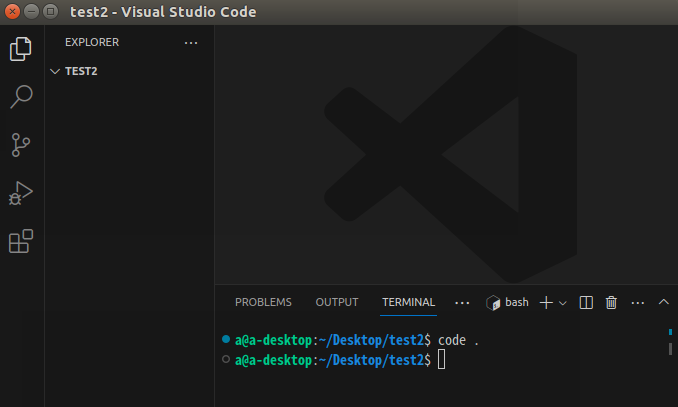Open the Extensions view

21,241
